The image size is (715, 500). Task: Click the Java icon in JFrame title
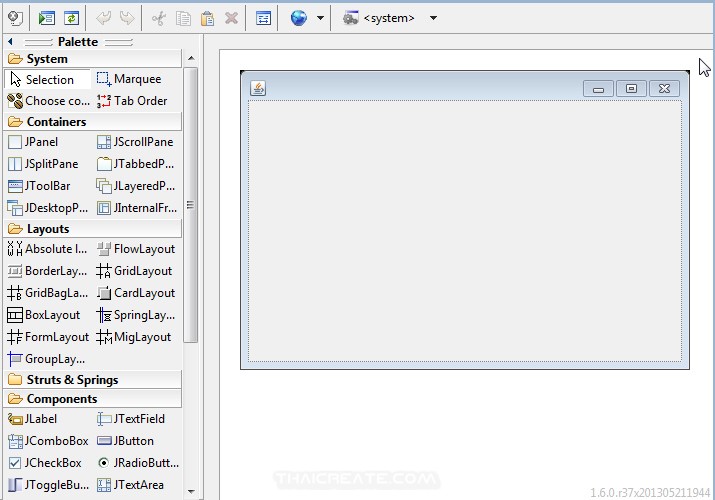[x=258, y=88]
